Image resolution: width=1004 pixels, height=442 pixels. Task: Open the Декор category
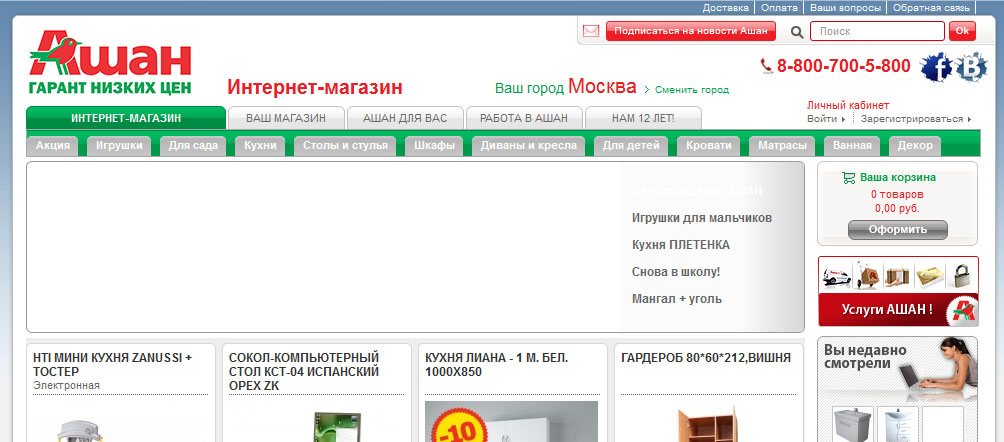click(x=915, y=145)
